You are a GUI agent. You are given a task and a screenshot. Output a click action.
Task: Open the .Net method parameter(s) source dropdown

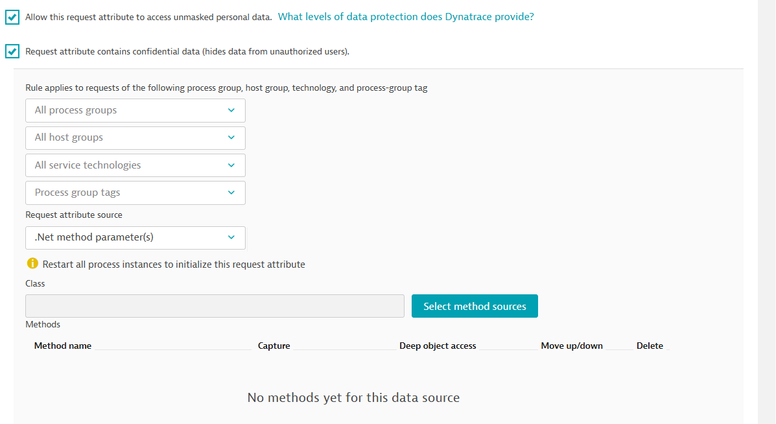pos(135,238)
